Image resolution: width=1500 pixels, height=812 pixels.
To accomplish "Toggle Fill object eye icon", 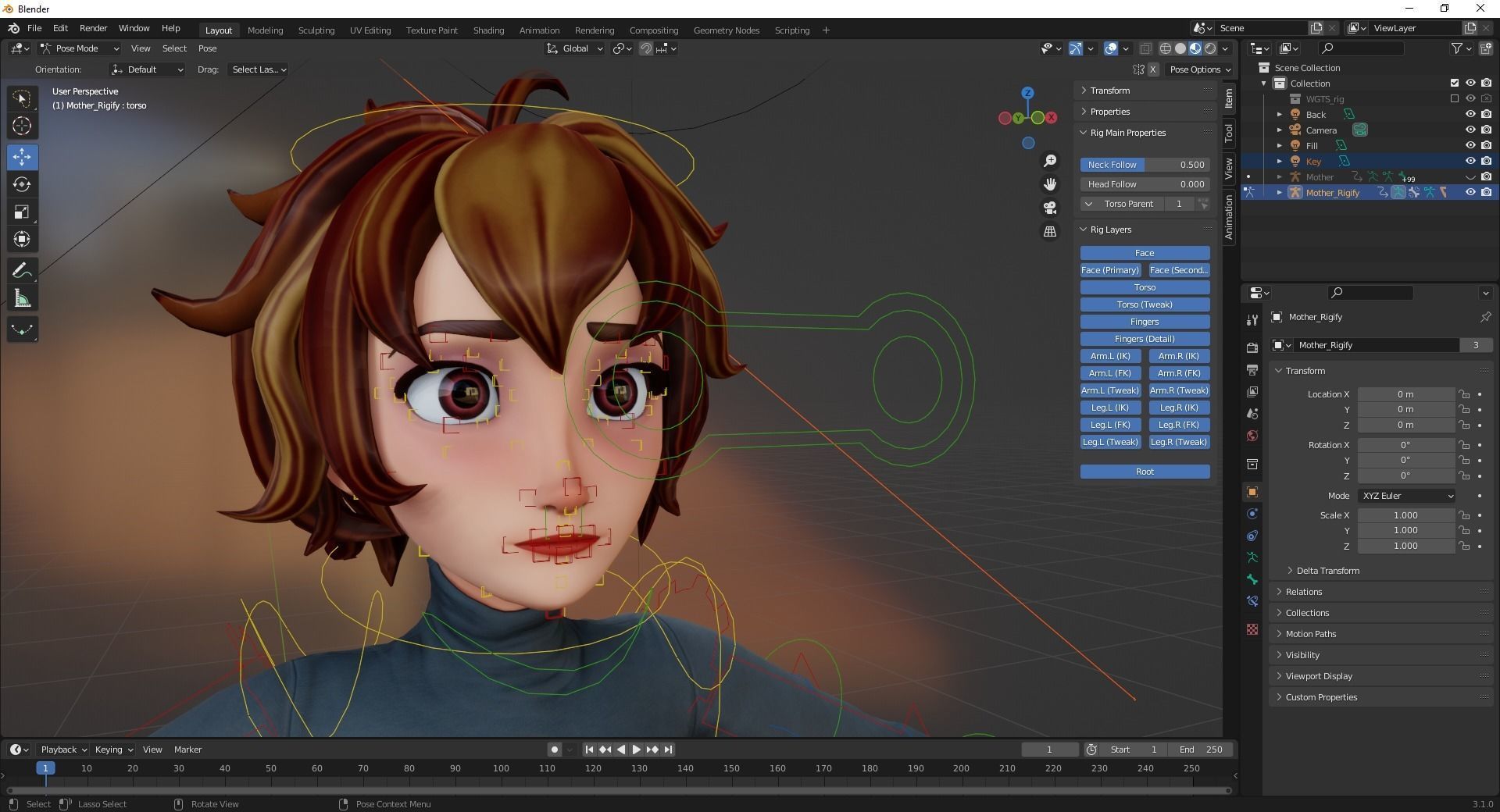I will point(1470,145).
